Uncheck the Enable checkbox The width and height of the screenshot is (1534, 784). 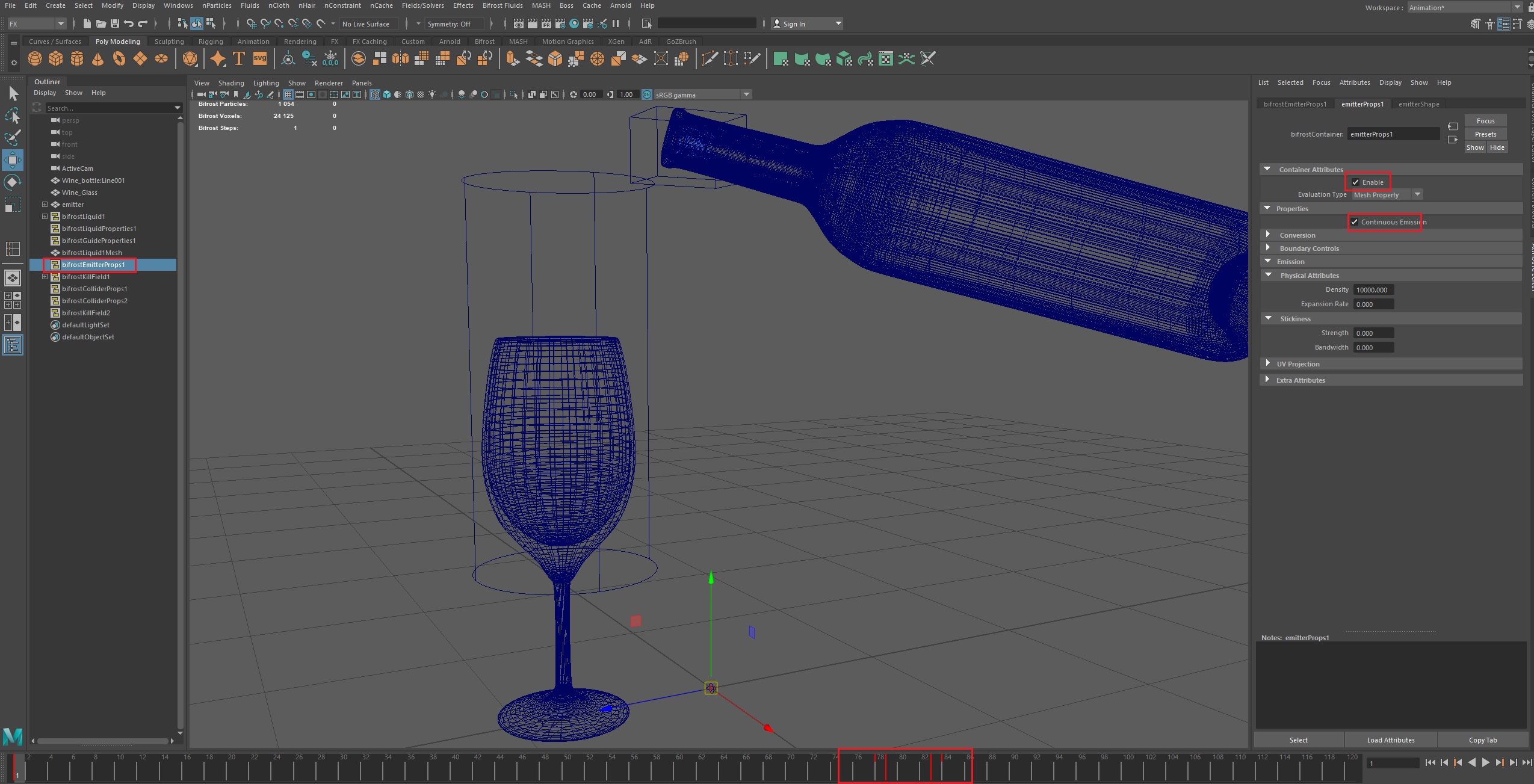pos(1355,182)
